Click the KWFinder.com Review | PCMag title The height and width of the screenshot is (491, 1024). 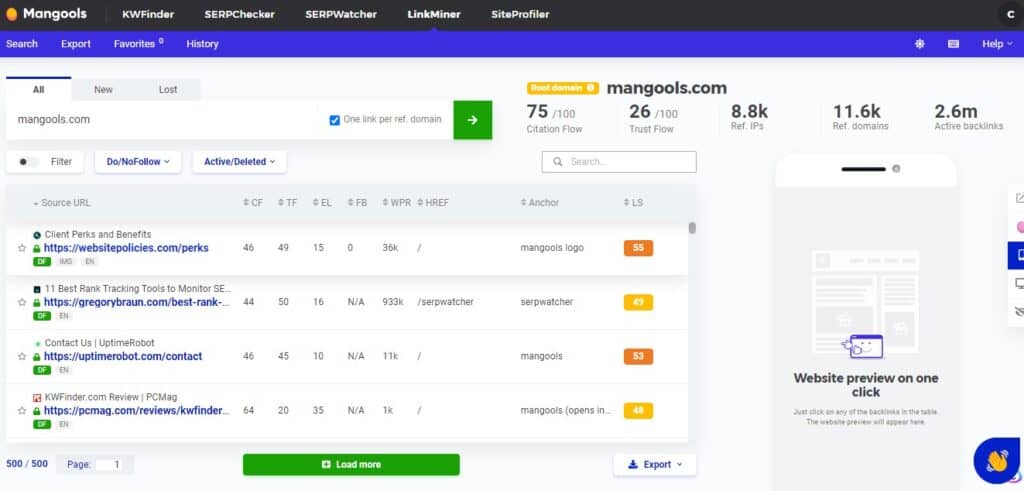tap(111, 397)
